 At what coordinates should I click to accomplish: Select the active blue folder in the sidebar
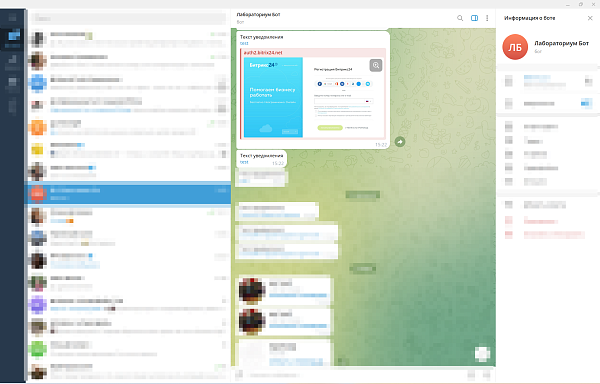(12, 39)
